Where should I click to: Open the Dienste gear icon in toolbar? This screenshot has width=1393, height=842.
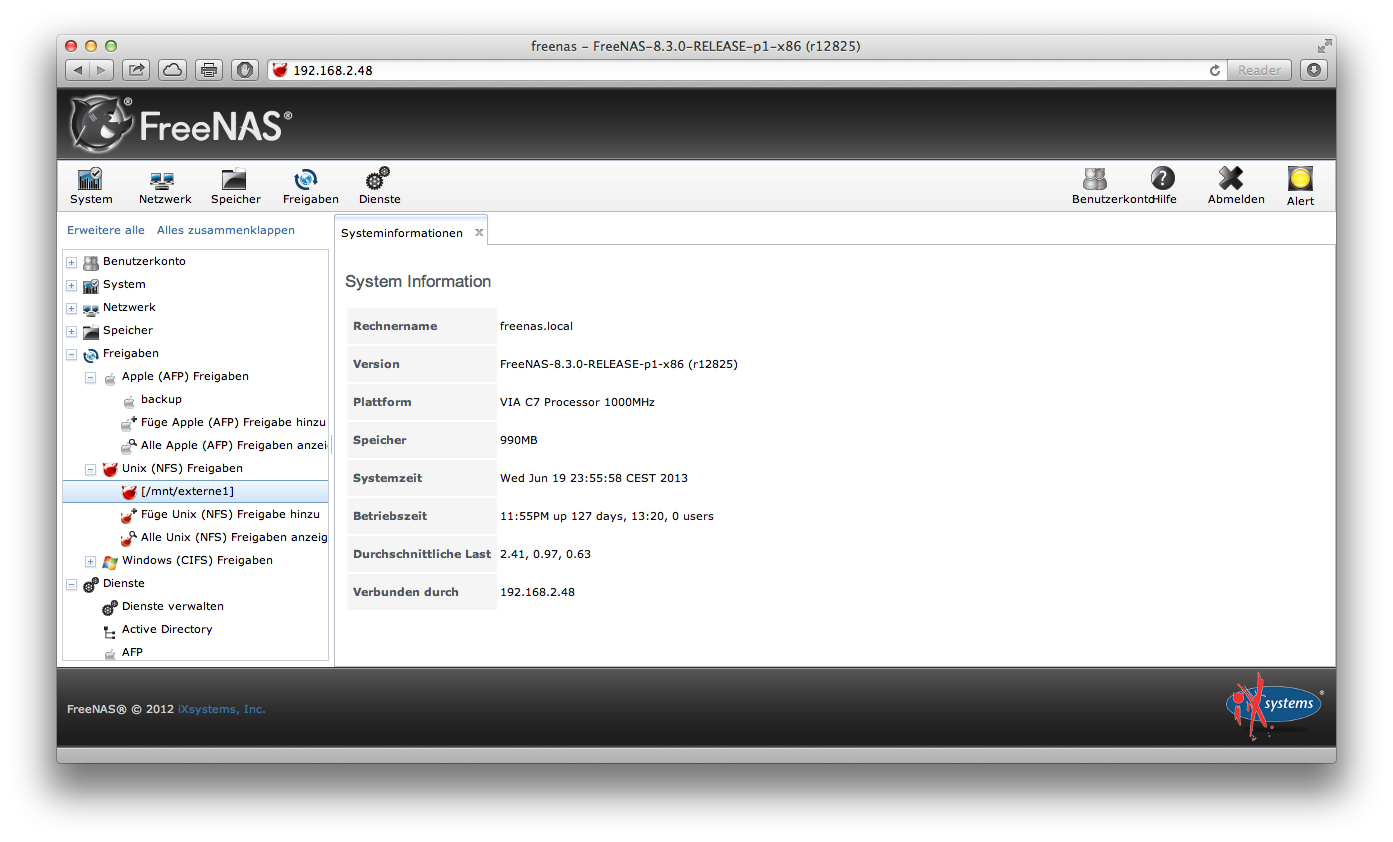[x=378, y=180]
